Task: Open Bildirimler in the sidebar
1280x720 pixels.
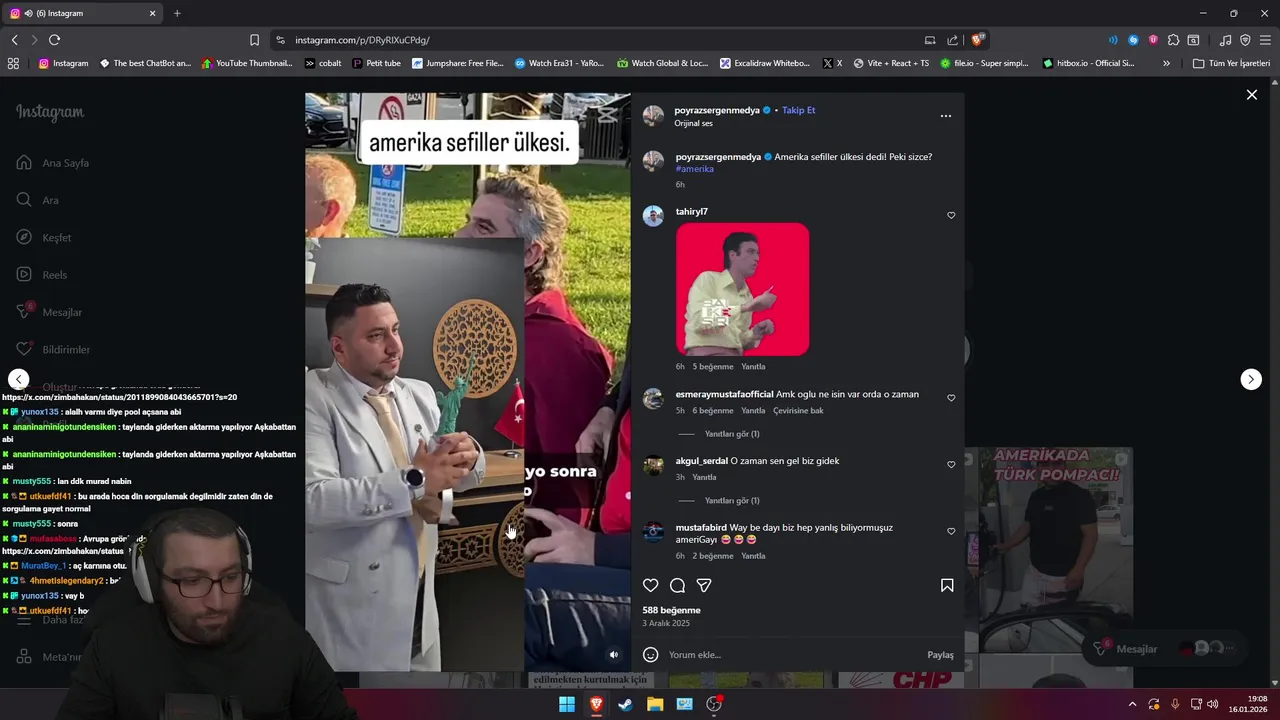Action: [53, 349]
